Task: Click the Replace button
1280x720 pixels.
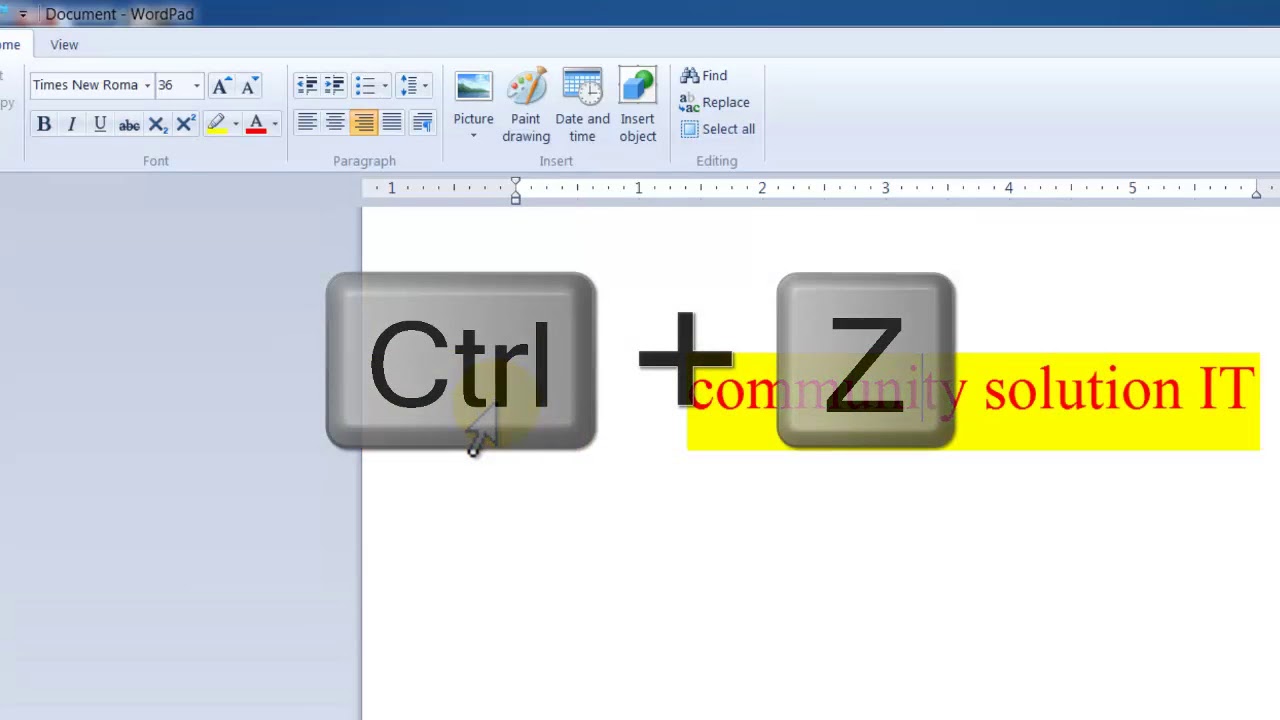Action: (x=715, y=102)
